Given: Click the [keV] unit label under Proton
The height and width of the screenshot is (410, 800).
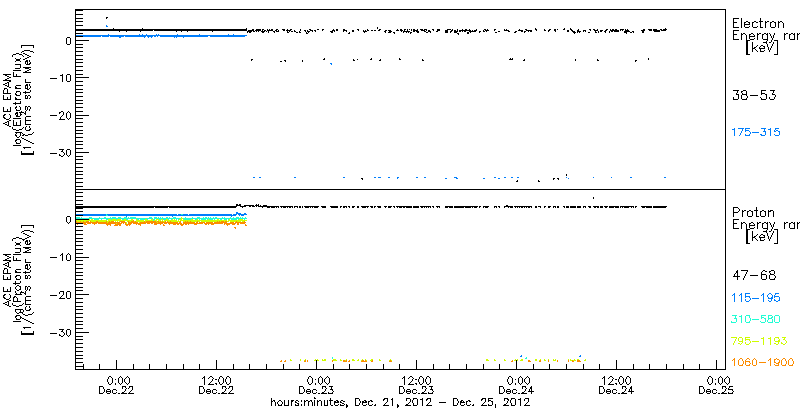Looking at the screenshot, I should pos(761,237).
